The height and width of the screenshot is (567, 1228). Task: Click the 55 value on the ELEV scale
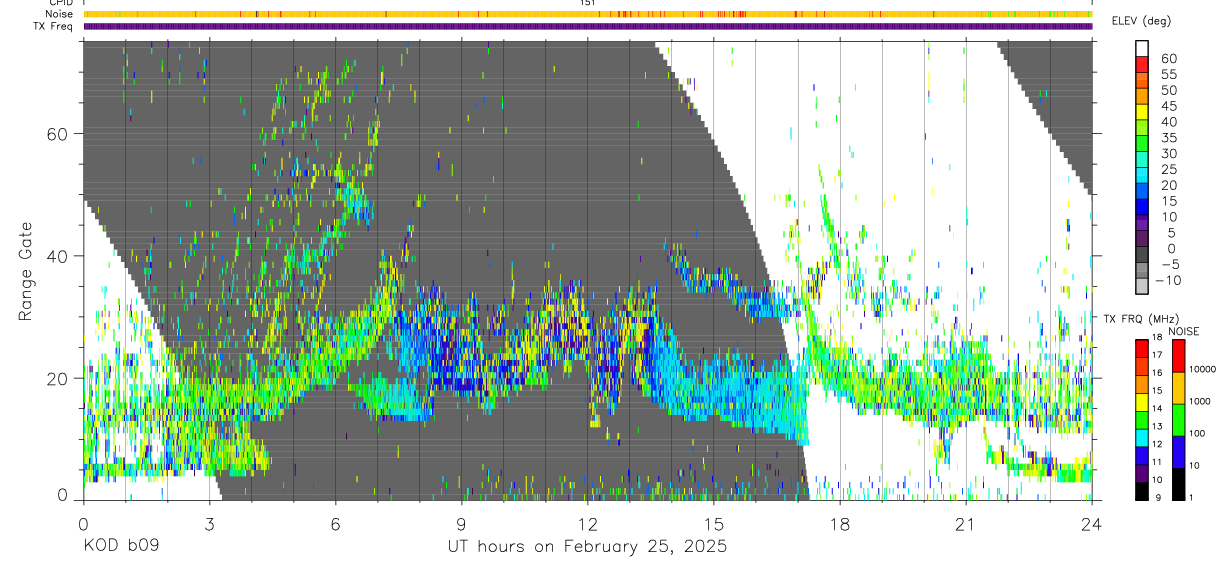1169,74
